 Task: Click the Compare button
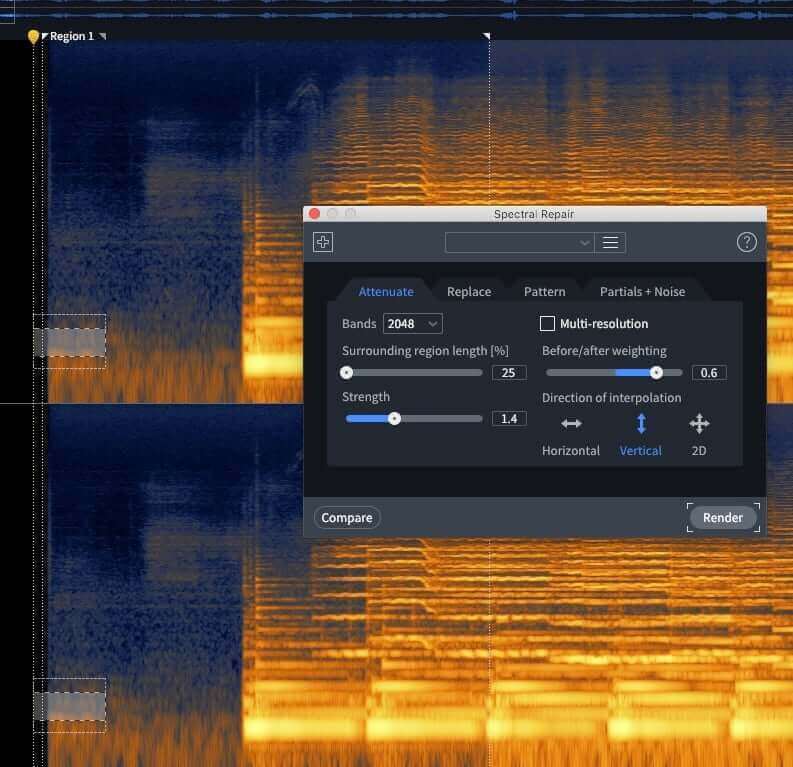[x=347, y=518]
